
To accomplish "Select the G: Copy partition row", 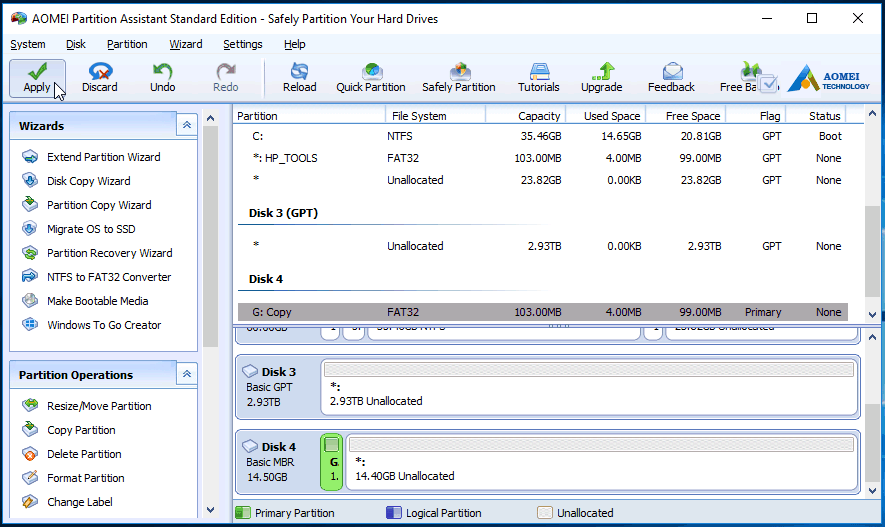I will coord(543,312).
